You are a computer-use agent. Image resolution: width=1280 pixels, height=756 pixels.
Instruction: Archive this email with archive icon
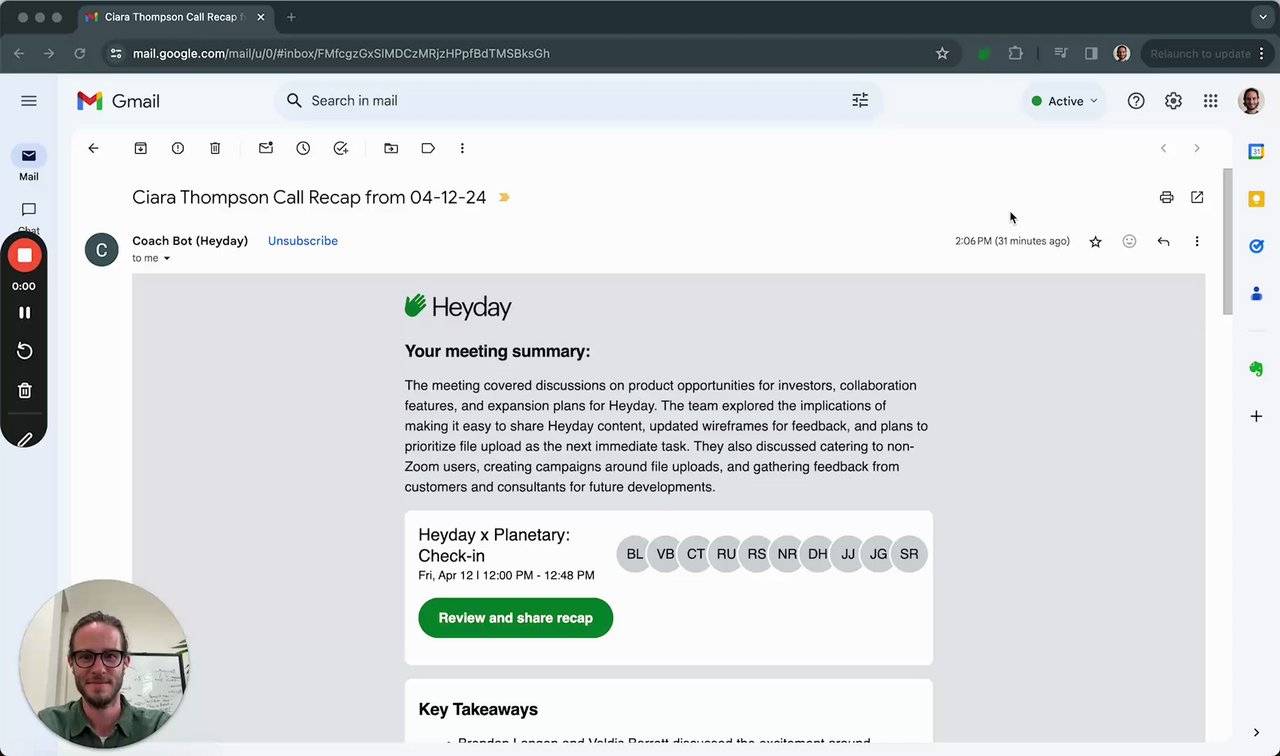(x=141, y=148)
